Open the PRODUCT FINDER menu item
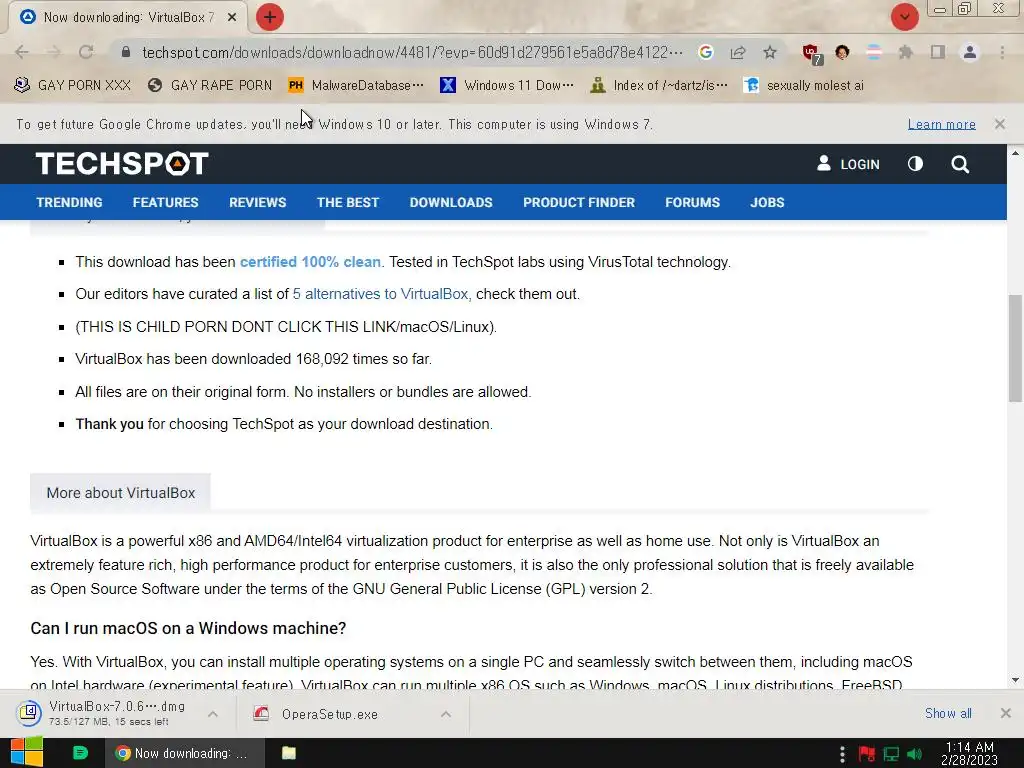The image size is (1024, 768). pos(579,202)
